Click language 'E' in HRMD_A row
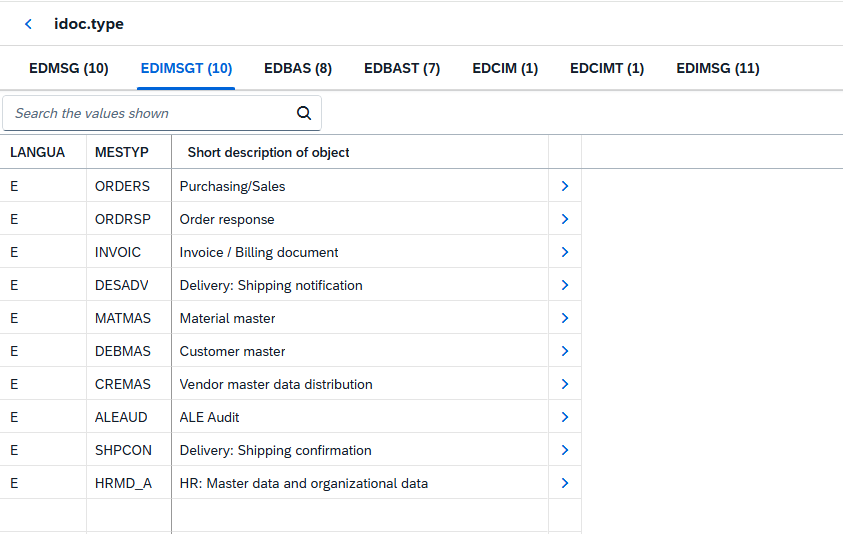 (x=14, y=483)
